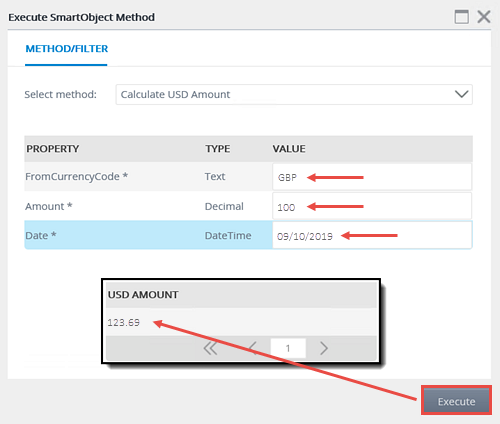Go to previous results page
Image resolution: width=500 pixels, height=424 pixels.
pos(253,348)
